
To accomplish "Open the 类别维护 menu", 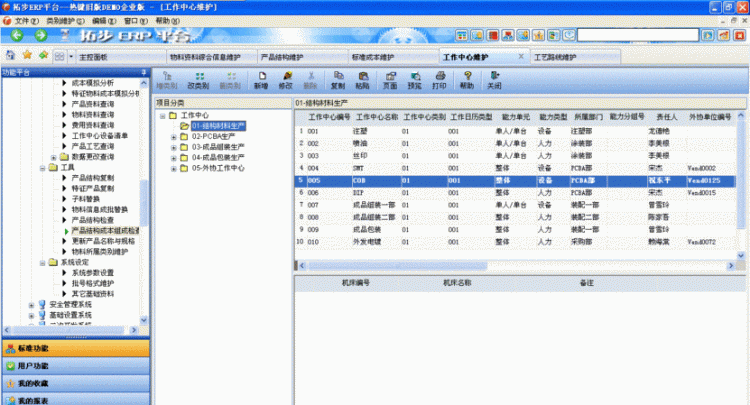I will click(65, 21).
